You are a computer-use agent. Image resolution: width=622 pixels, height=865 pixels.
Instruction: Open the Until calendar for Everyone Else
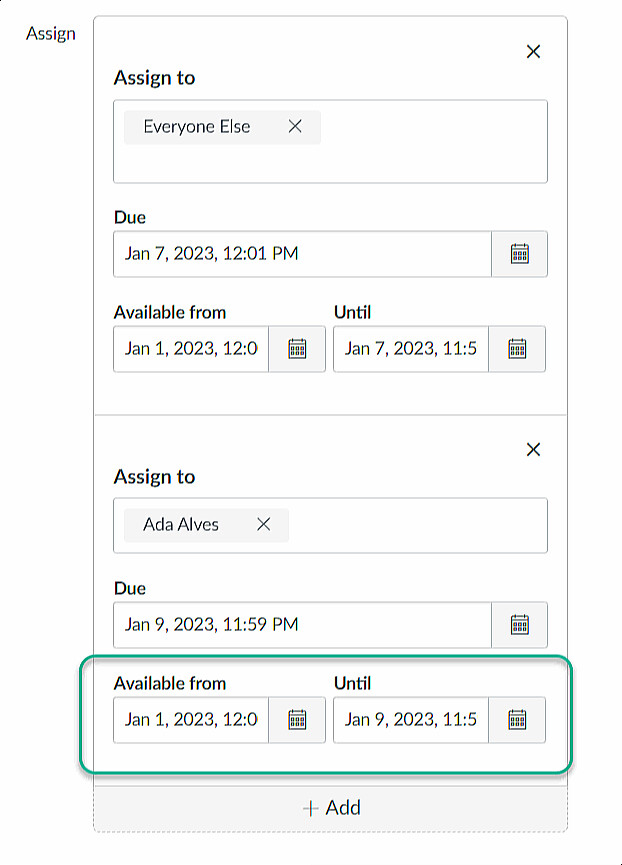[520, 349]
